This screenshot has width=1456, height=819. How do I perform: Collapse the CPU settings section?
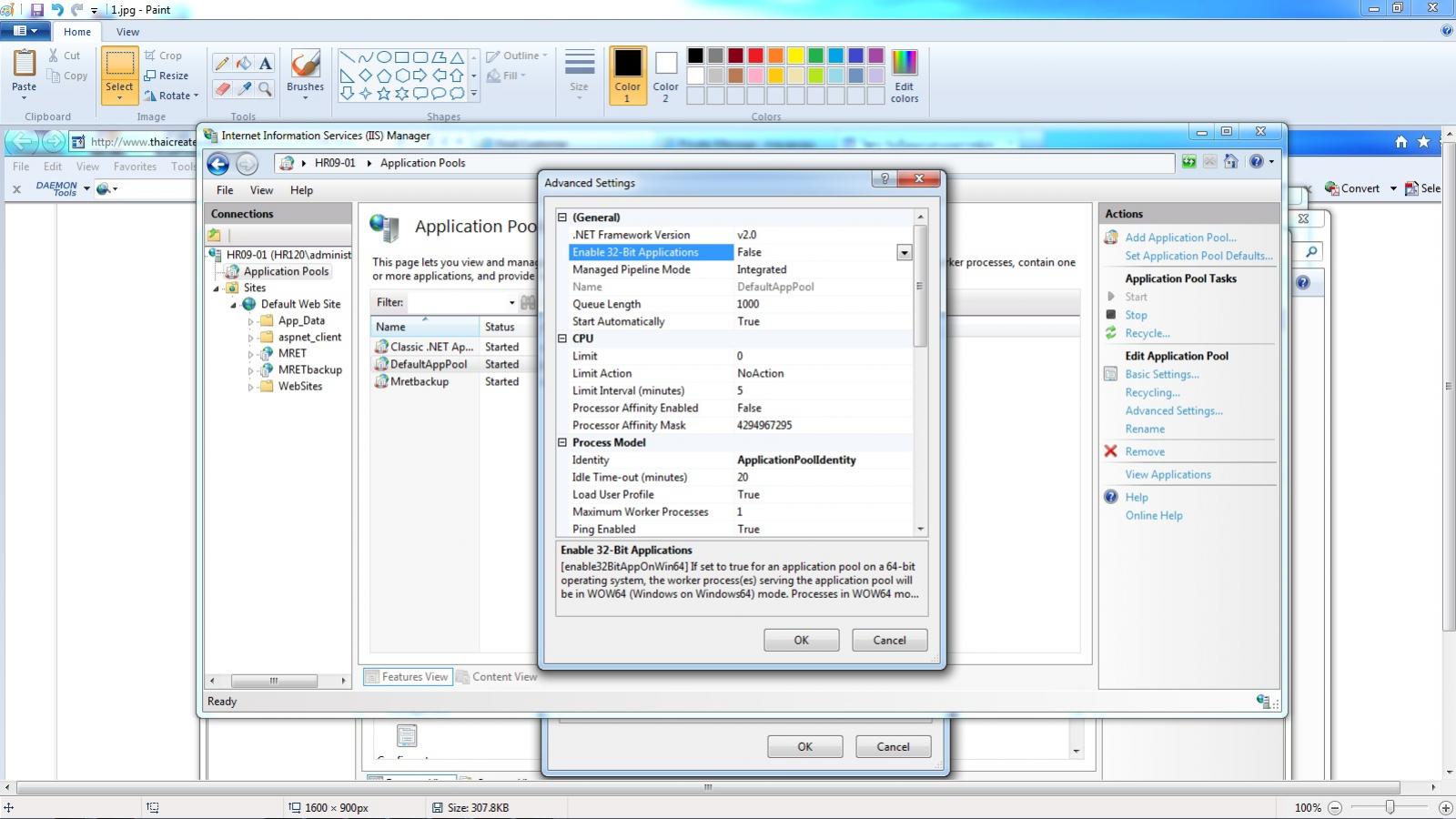(x=562, y=339)
